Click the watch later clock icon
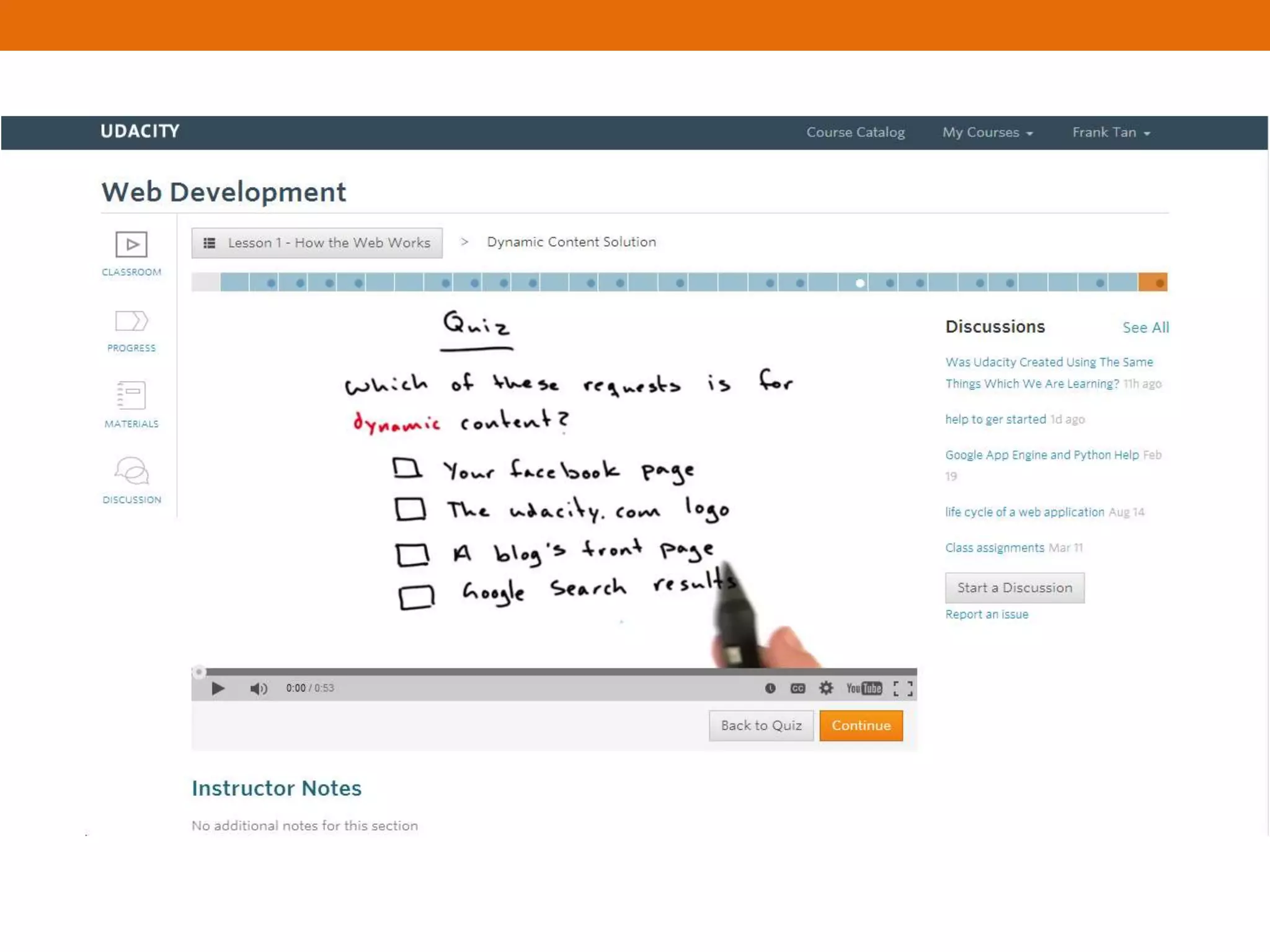Image resolution: width=1270 pixels, height=952 pixels. click(770, 688)
